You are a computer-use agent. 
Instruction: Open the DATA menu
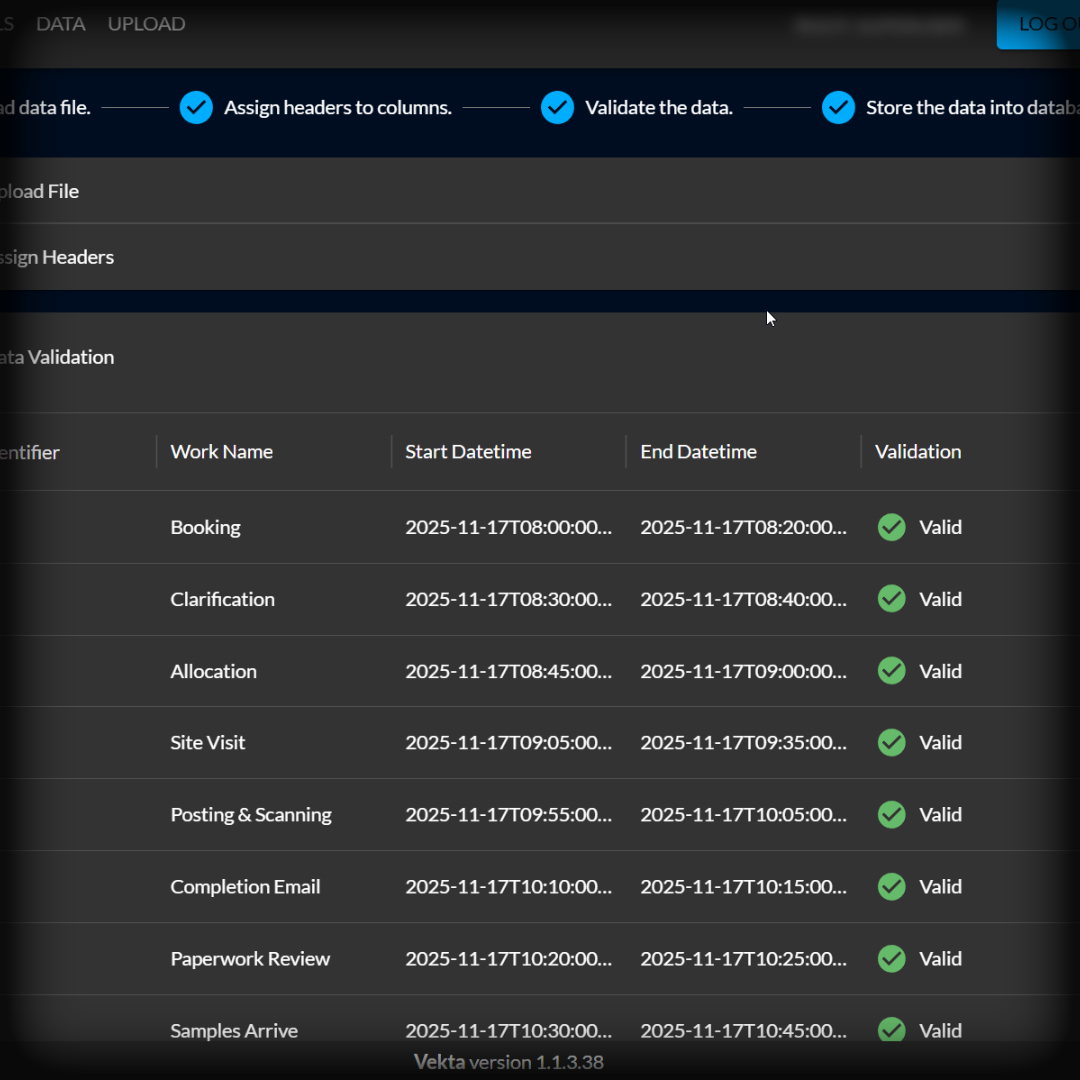(x=60, y=23)
